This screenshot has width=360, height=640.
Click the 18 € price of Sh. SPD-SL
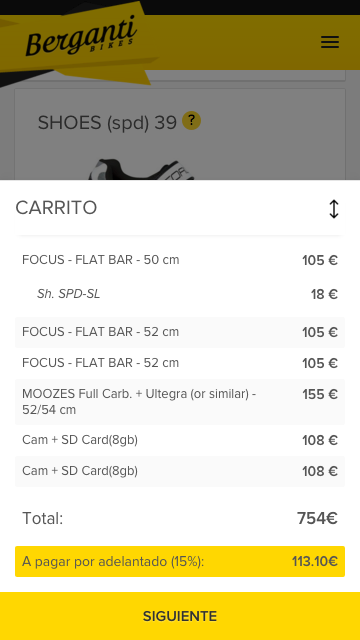point(324,294)
